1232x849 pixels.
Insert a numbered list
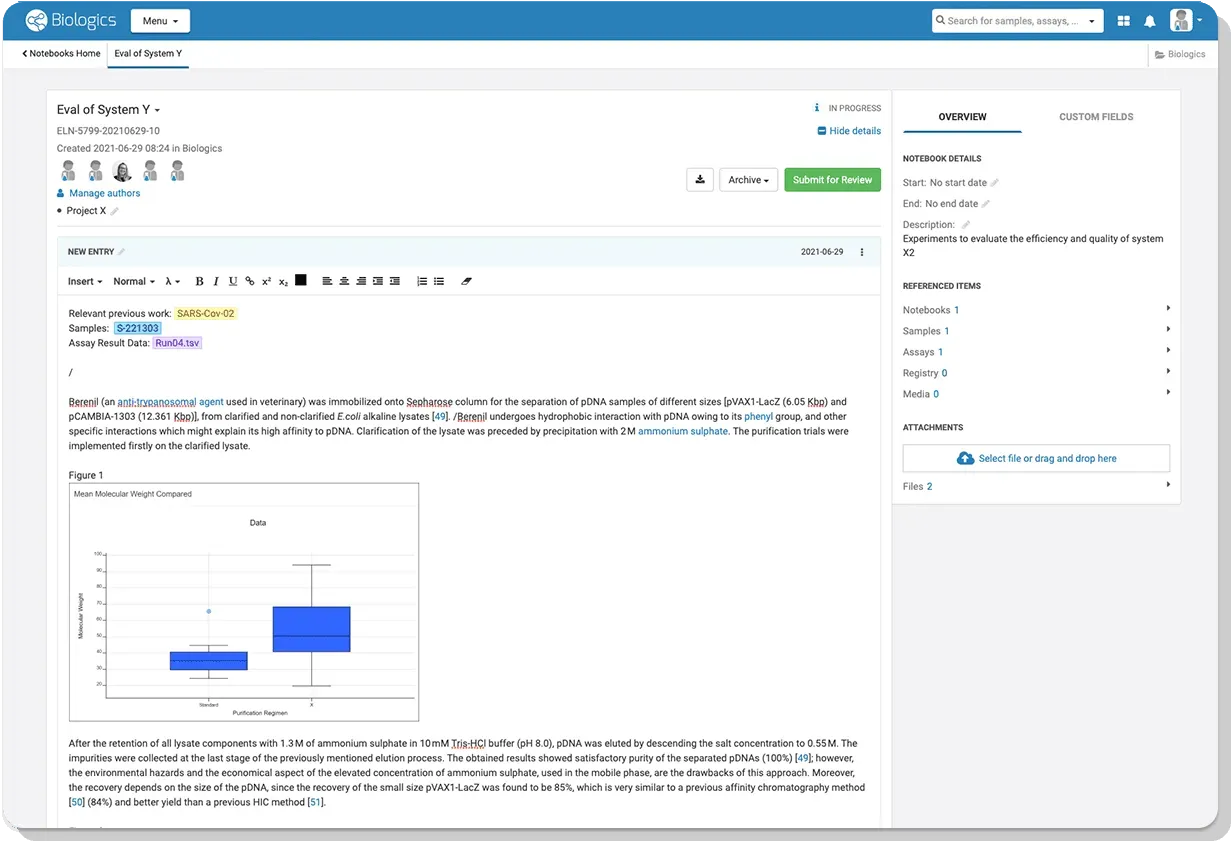422,282
